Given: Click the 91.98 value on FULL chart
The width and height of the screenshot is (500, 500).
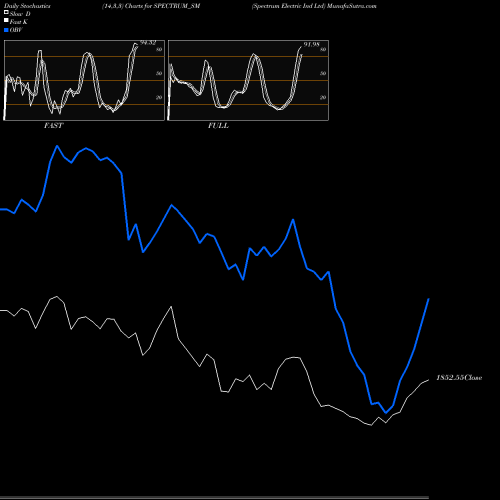Looking at the screenshot, I should point(311,44).
